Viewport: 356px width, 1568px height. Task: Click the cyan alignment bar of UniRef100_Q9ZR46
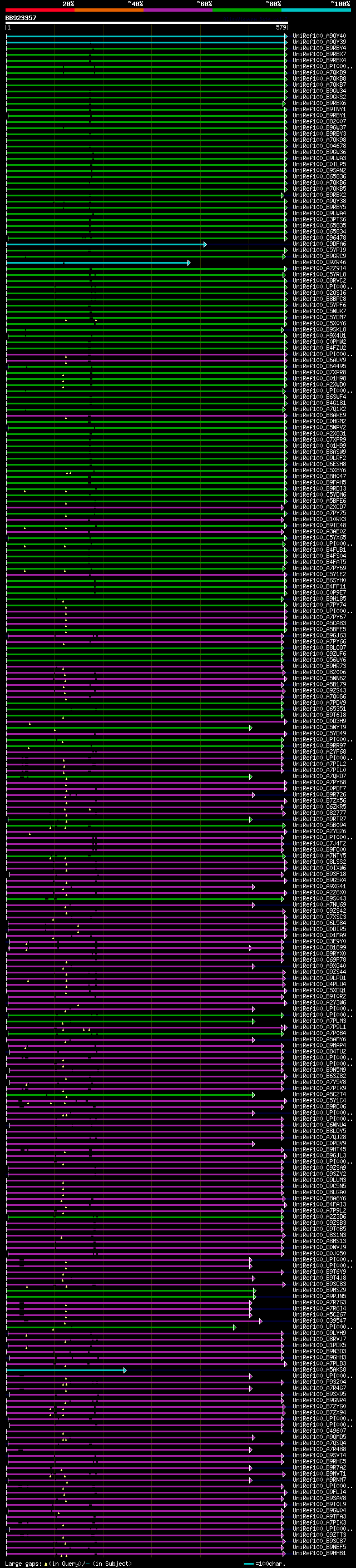click(x=98, y=263)
